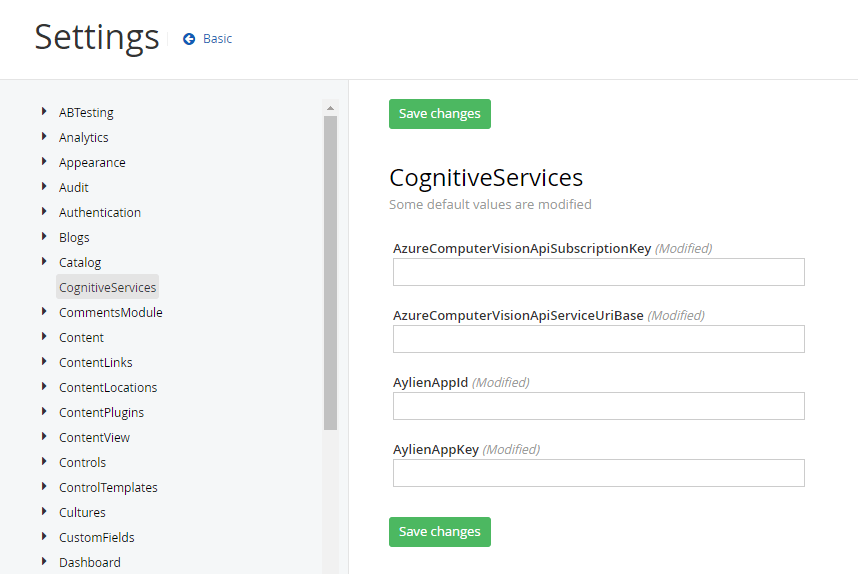Focus the AylienAppId input field

(x=598, y=406)
